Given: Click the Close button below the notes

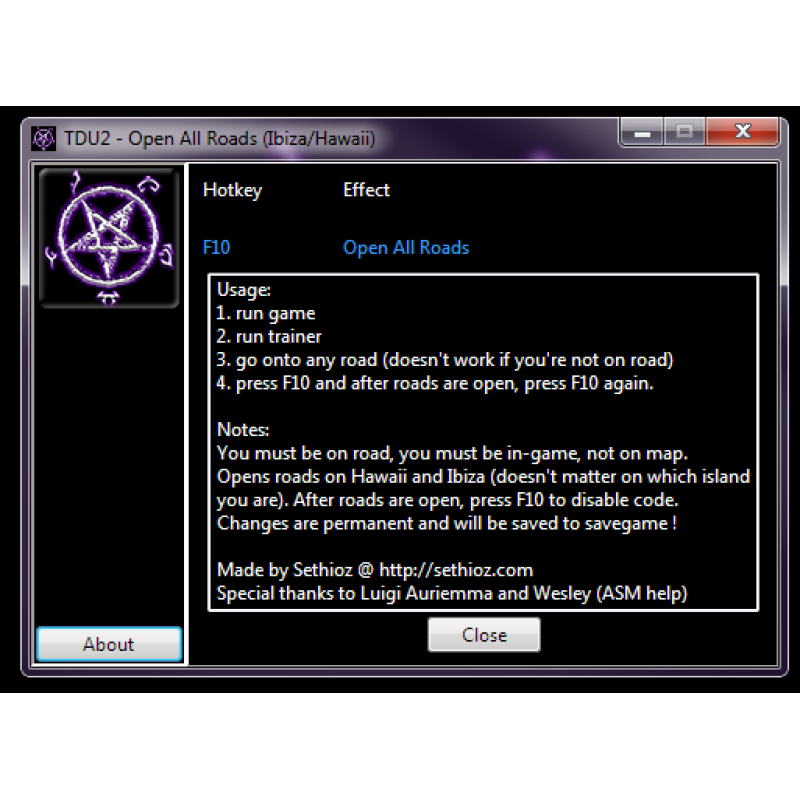Looking at the screenshot, I should 484,635.
